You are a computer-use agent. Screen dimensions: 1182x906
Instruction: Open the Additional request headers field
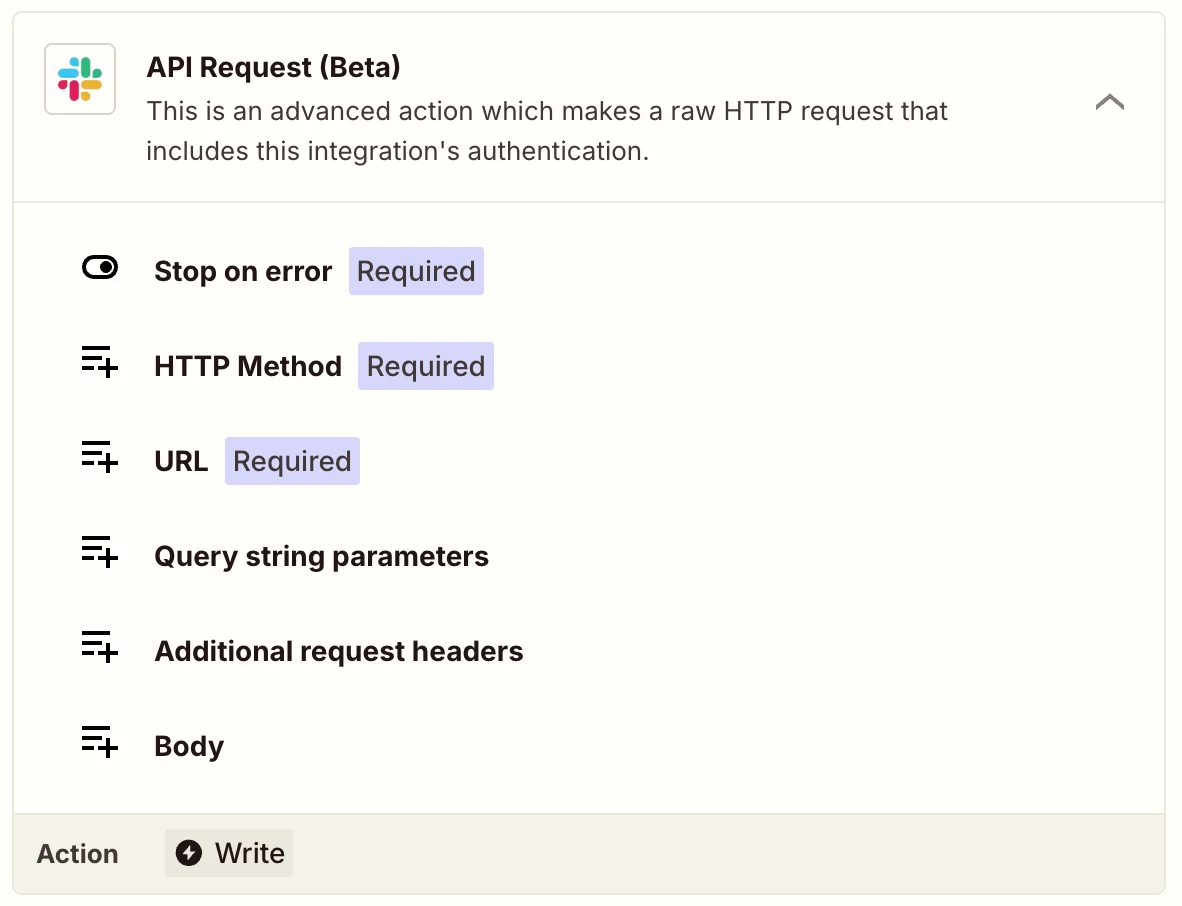tap(338, 652)
